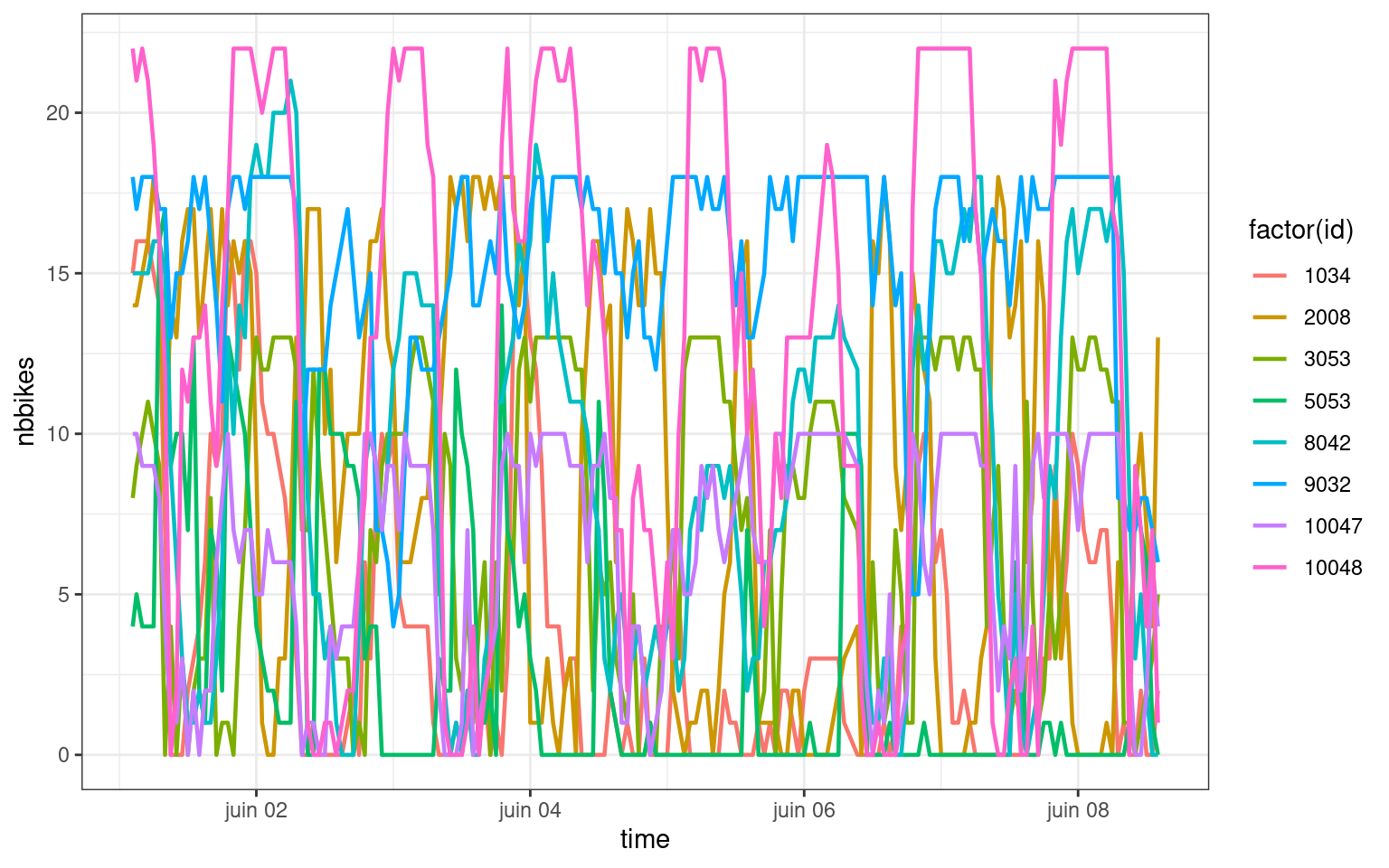The height and width of the screenshot is (868, 1389).
Task: Click the 20 y-axis tick label
Action: (x=60, y=113)
